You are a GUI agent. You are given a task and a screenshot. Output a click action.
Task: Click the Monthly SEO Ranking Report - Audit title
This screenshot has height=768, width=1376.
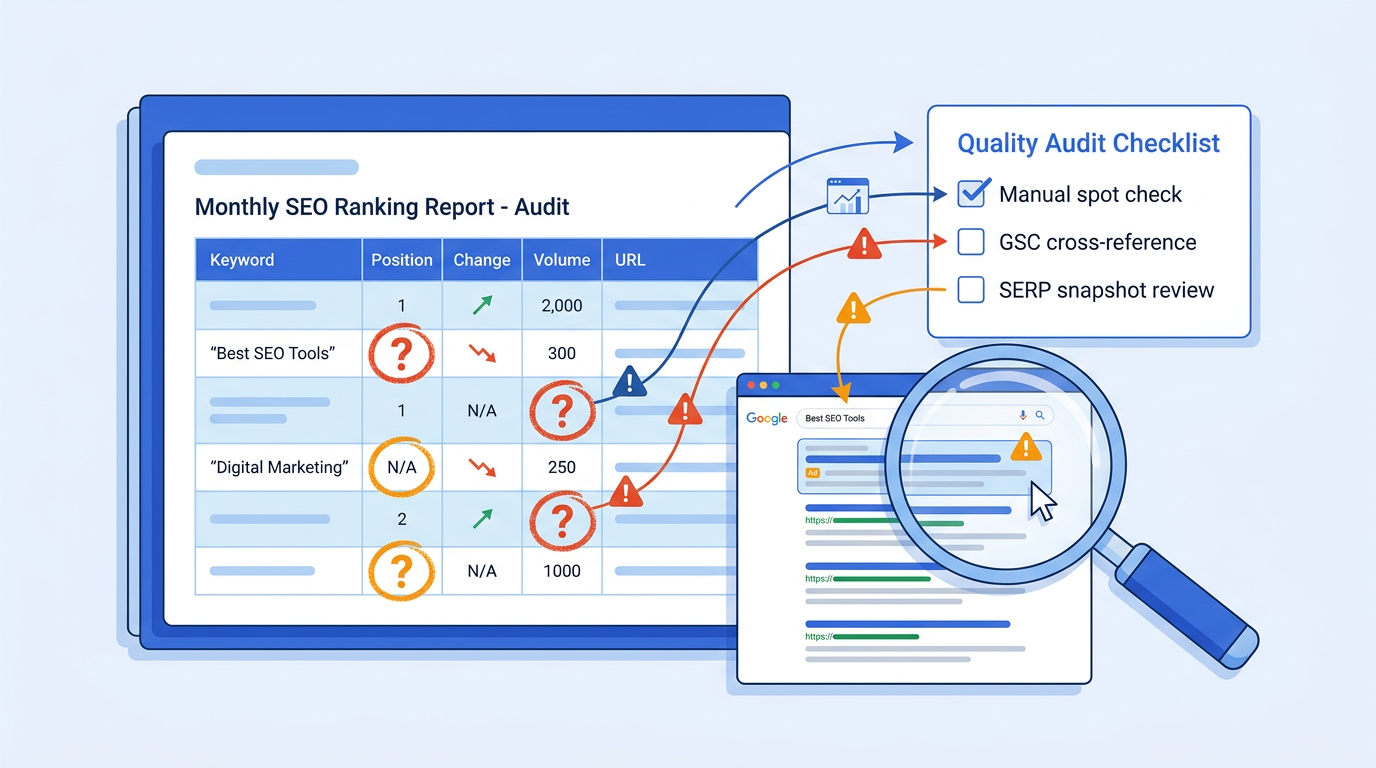382,207
